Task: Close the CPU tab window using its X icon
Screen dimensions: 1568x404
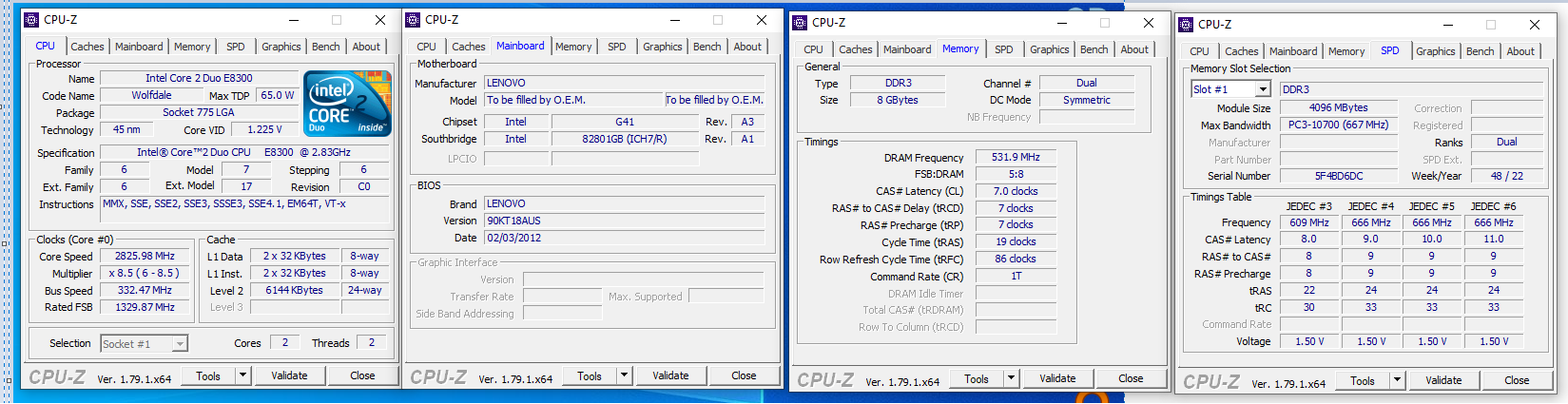Action: pos(380,20)
